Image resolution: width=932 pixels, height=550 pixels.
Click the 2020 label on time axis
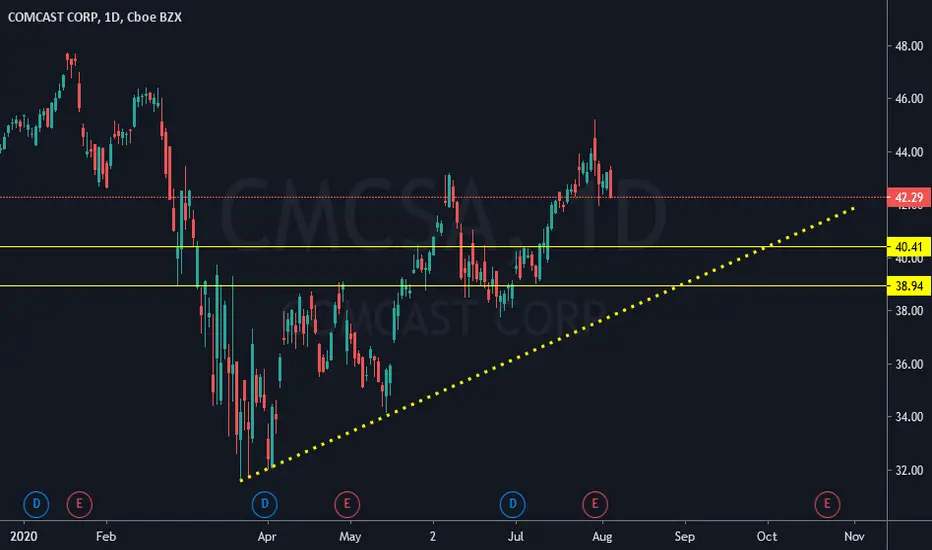click(x=24, y=536)
